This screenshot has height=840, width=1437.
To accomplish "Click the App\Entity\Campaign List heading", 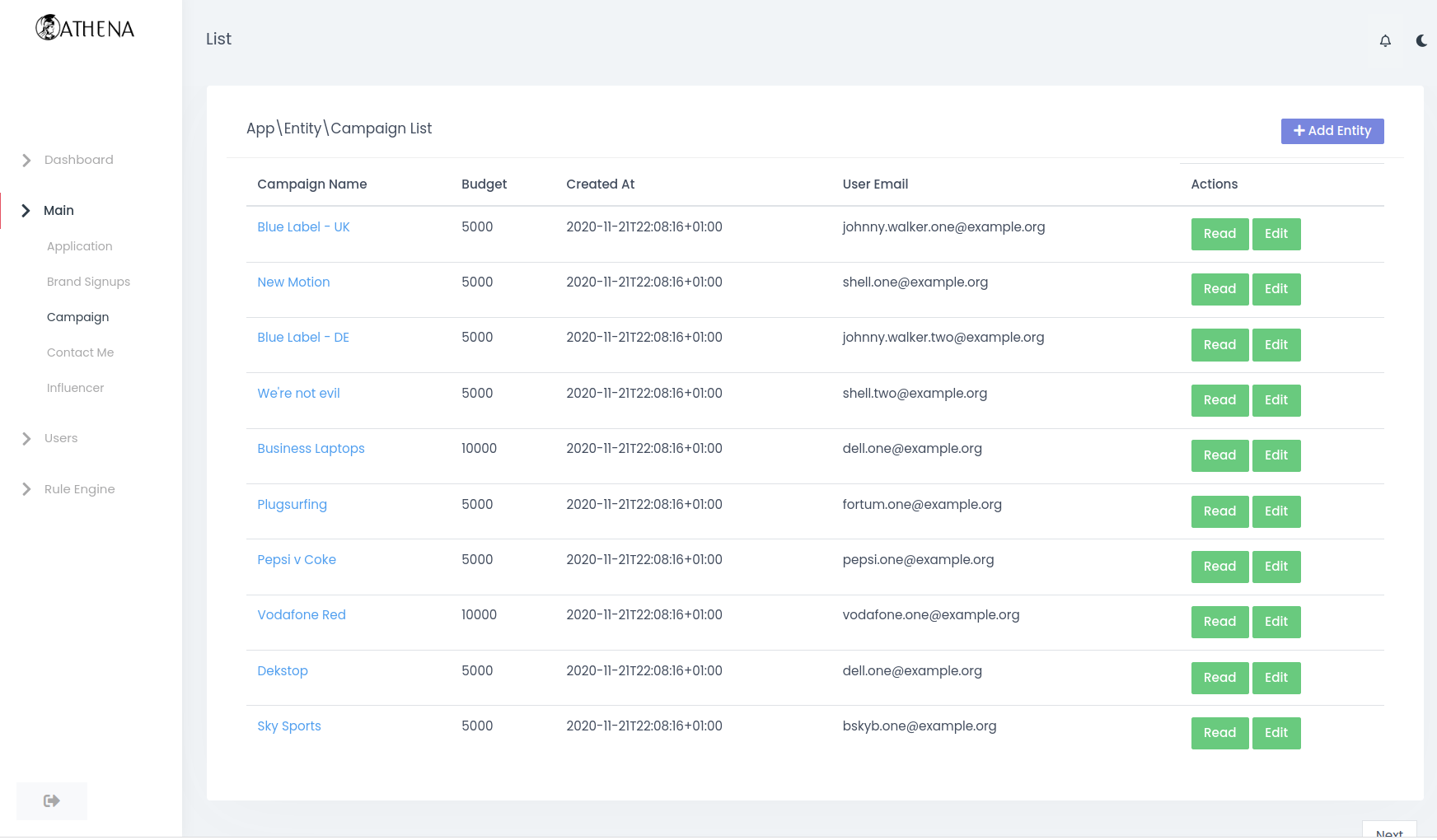I will pos(339,128).
